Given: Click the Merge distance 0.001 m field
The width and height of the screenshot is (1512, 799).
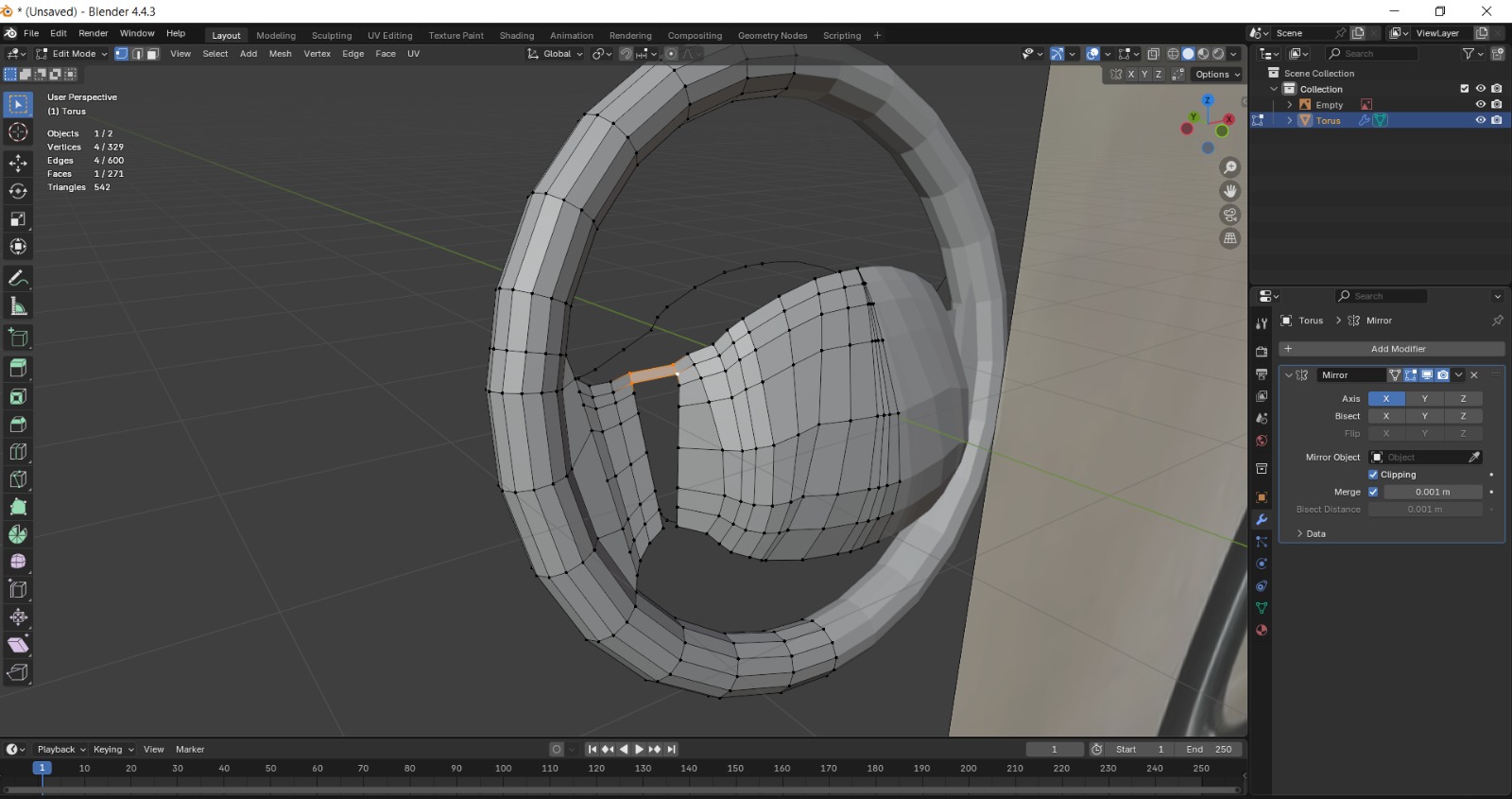Looking at the screenshot, I should pyautogui.click(x=1432, y=492).
